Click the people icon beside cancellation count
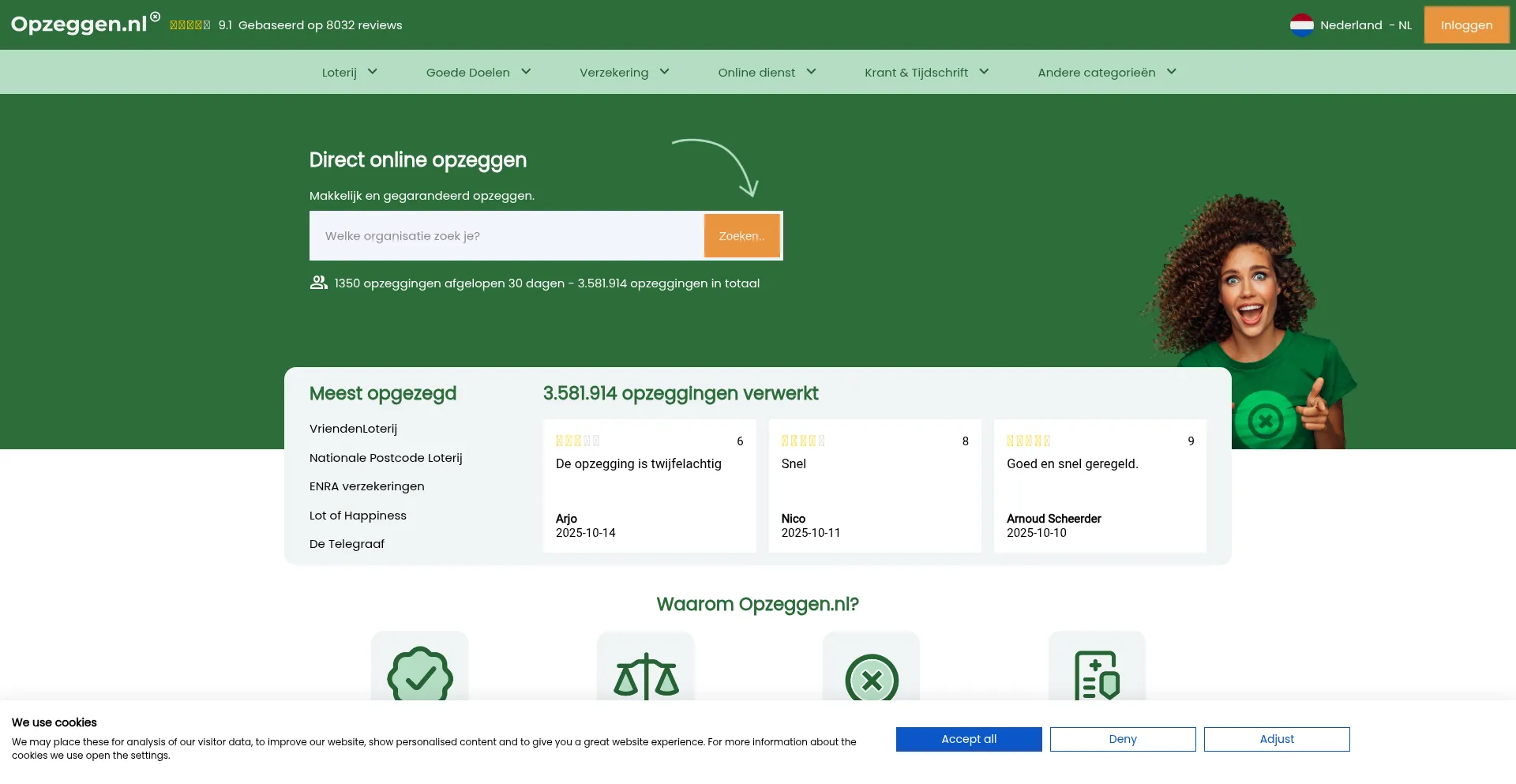The image size is (1516, 784). click(x=318, y=283)
